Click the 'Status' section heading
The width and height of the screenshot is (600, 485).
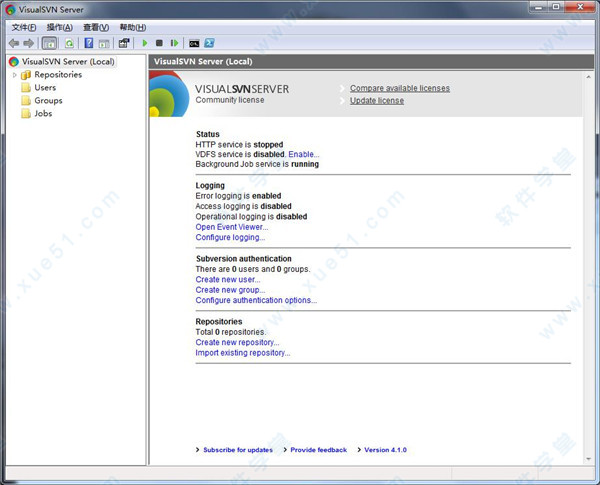point(208,134)
